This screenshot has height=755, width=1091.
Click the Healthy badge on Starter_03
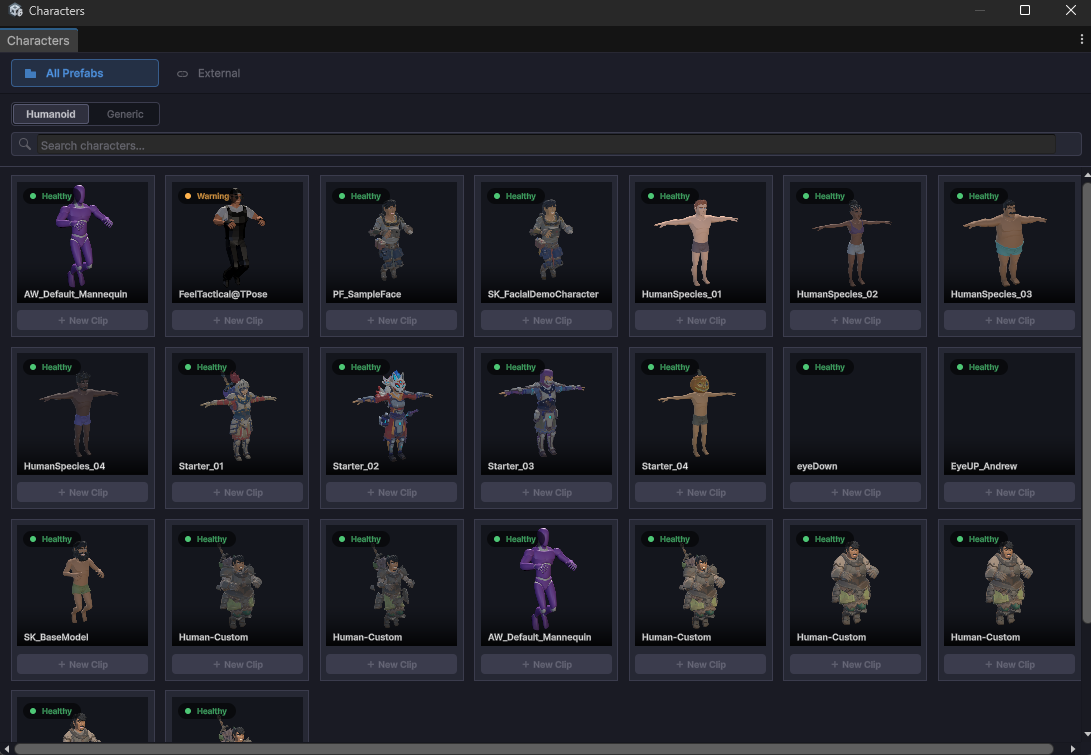(x=515, y=367)
